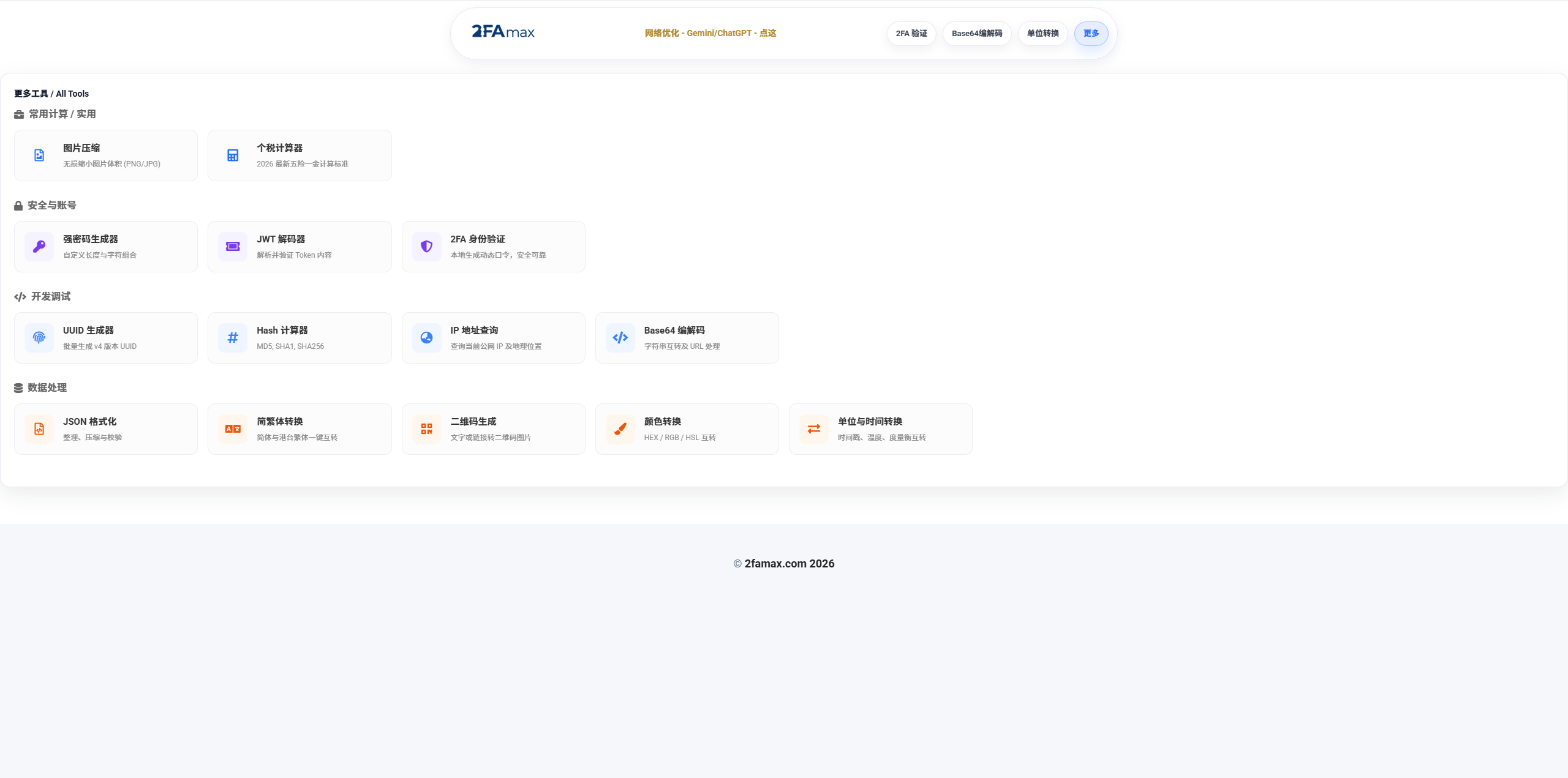1568x778 pixels.
Task: Click the Hash calculator pound icon
Action: (x=233, y=338)
